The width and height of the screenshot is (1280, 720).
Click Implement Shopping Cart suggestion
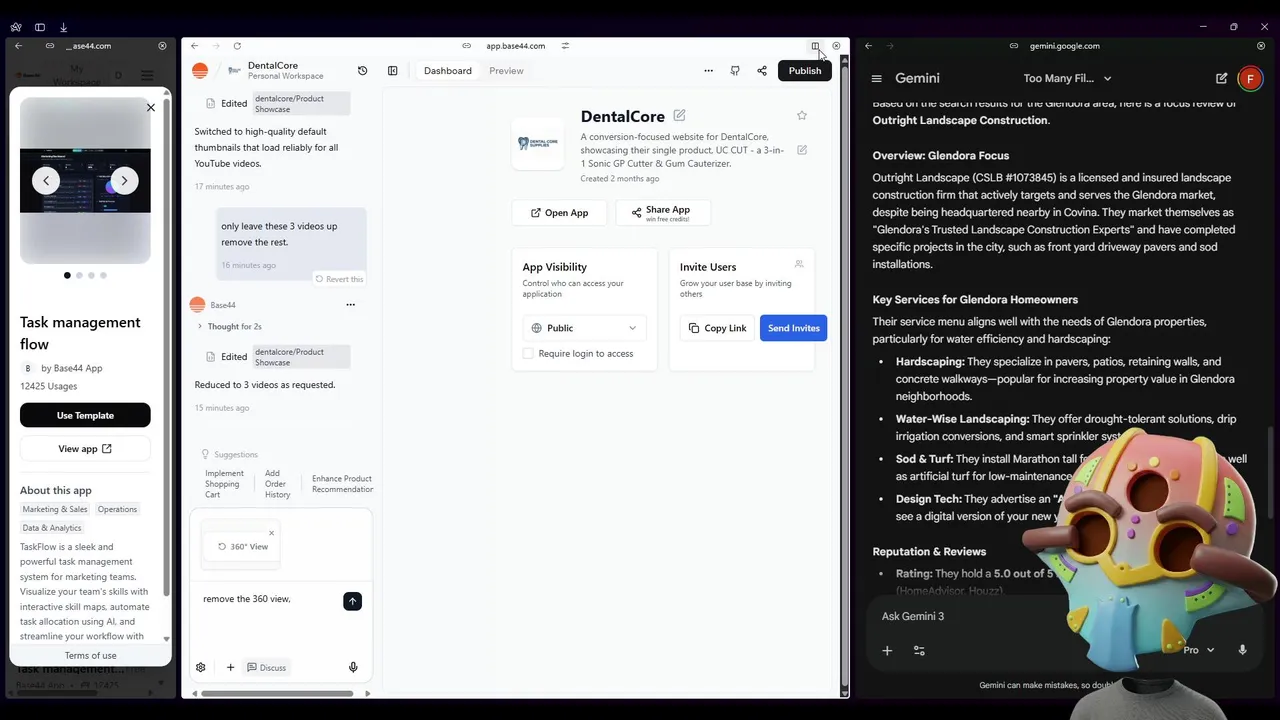click(224, 484)
